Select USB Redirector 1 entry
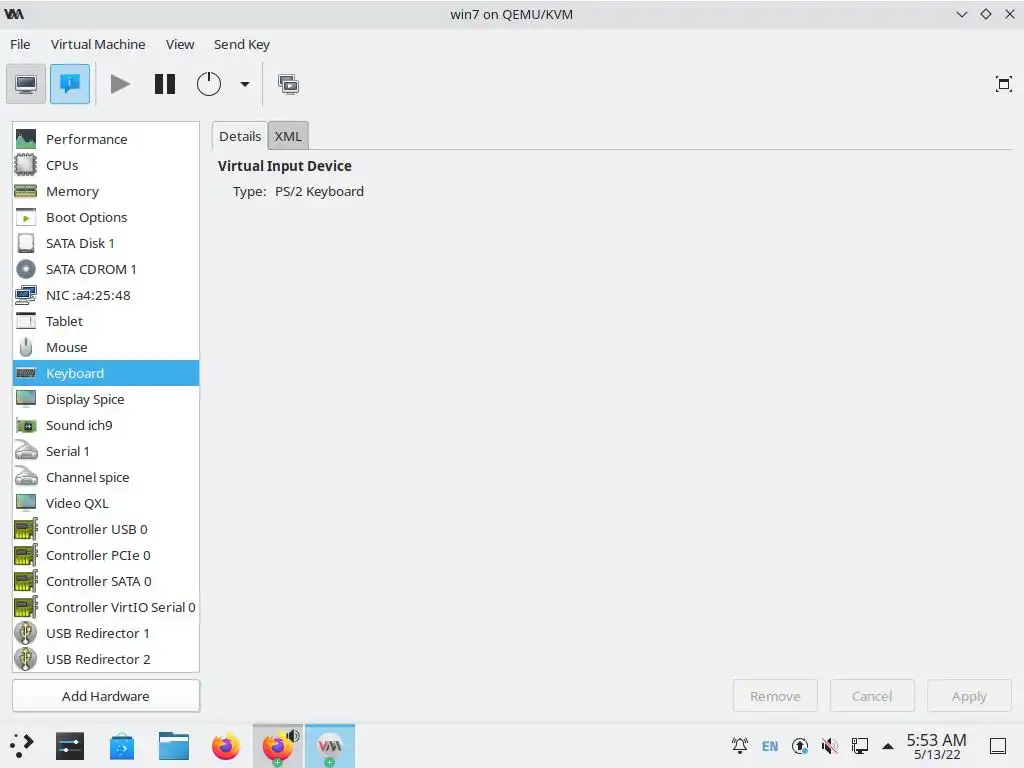 [x=106, y=633]
